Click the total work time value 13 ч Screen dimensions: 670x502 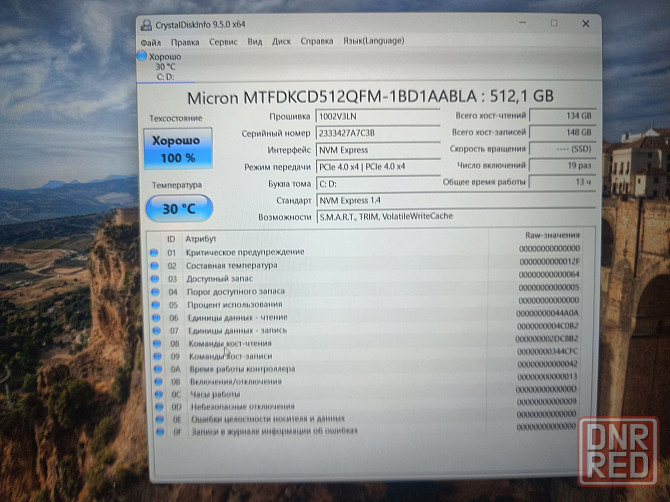(562, 182)
